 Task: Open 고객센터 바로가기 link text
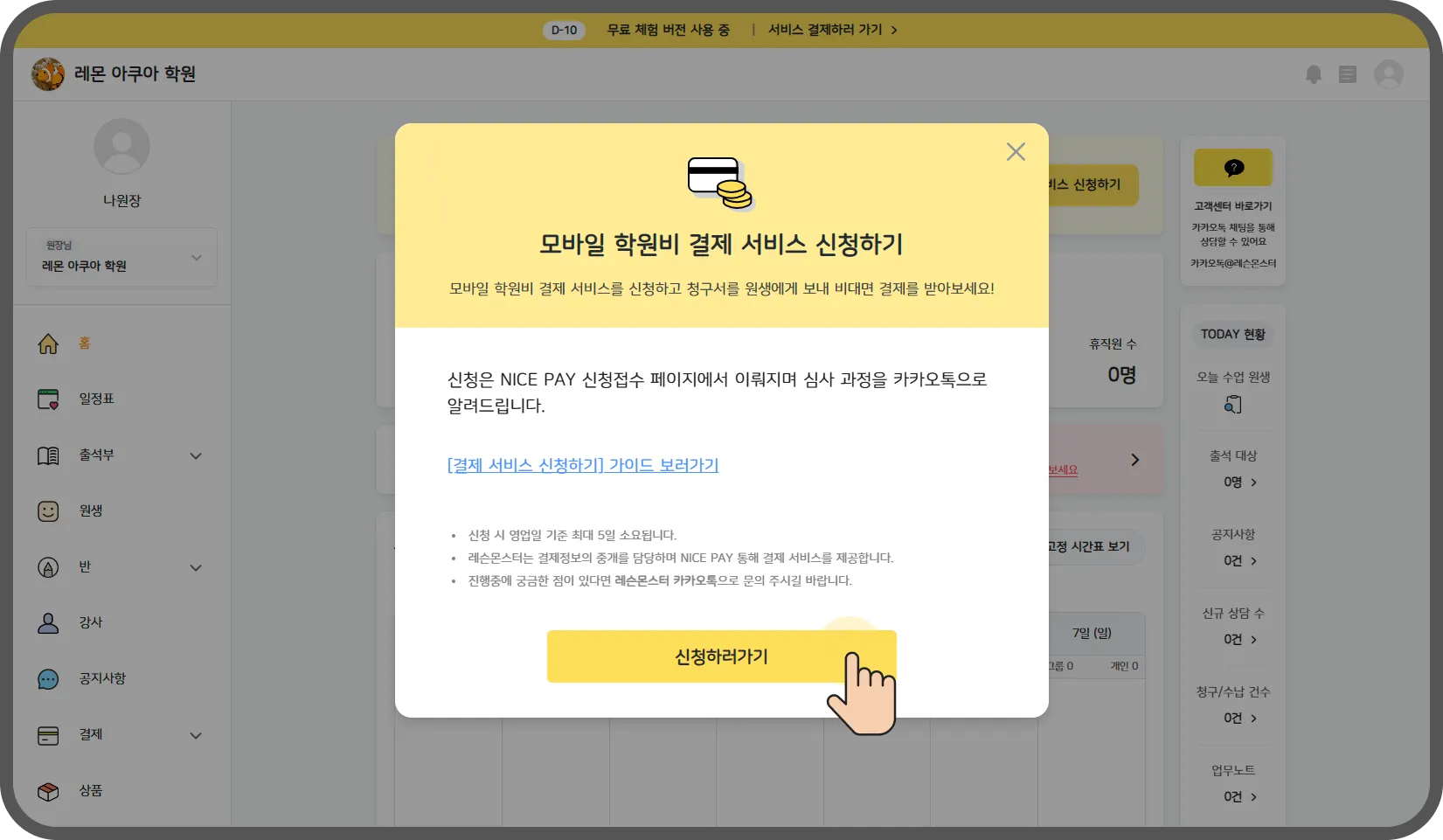pos(1233,206)
